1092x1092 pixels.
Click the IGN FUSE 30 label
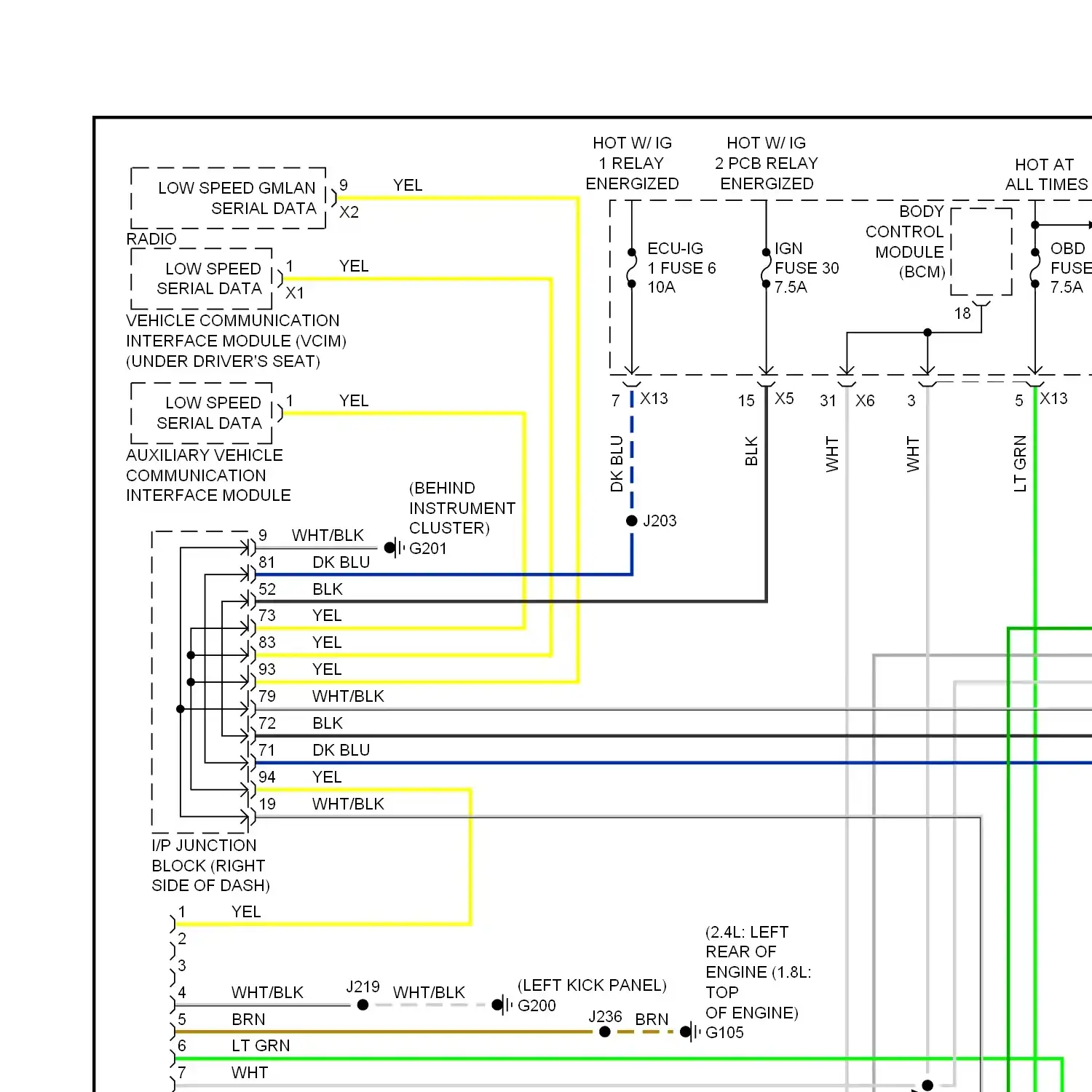point(807,268)
